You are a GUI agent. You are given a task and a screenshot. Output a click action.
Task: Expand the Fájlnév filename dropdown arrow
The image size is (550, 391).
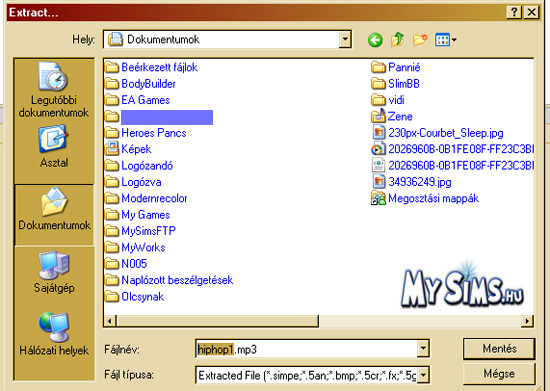coord(423,349)
